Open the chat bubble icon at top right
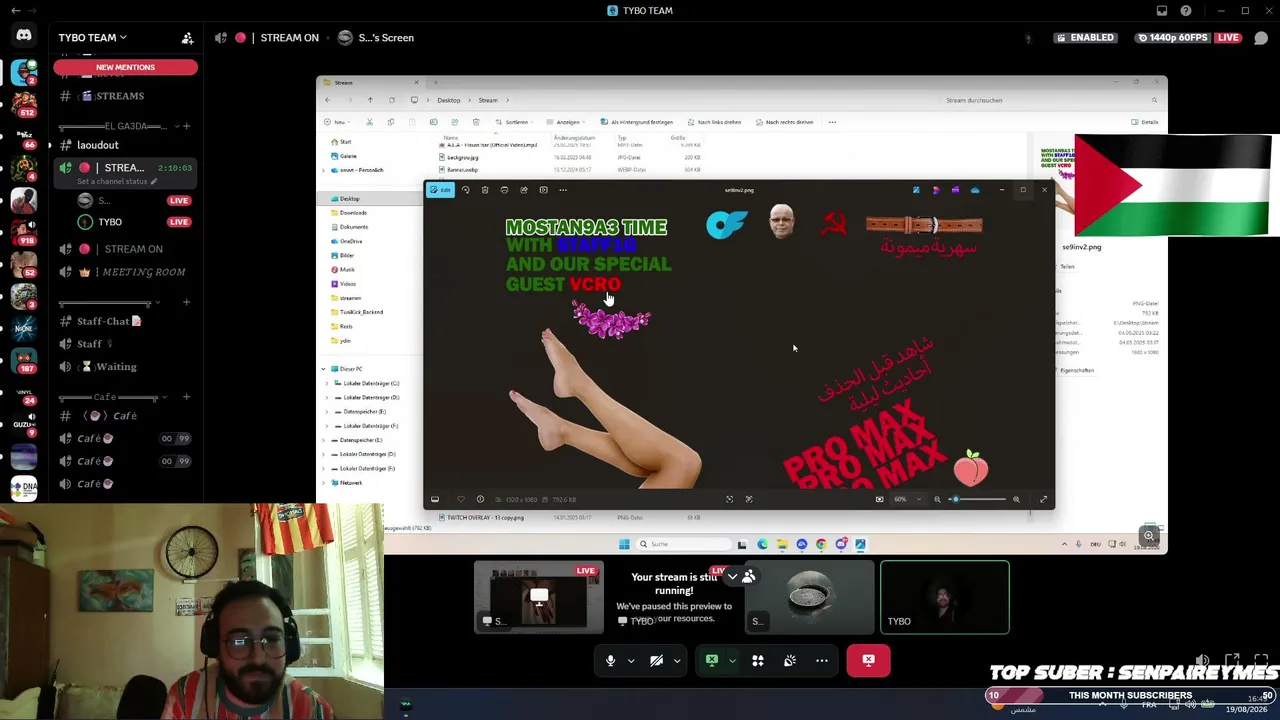This screenshot has width=1280, height=720. 1261,38
